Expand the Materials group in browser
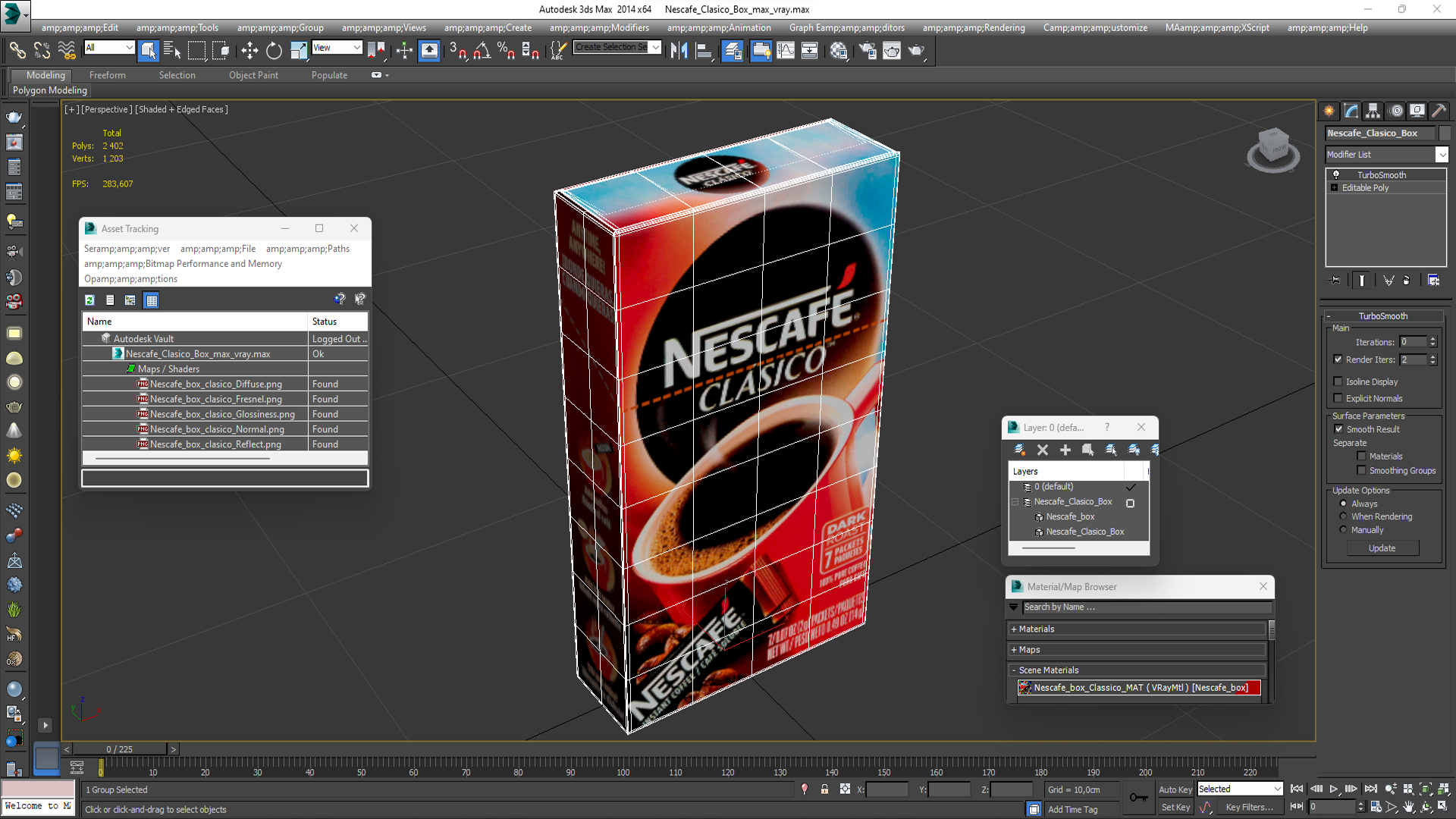This screenshot has width=1456, height=819. [x=1014, y=629]
